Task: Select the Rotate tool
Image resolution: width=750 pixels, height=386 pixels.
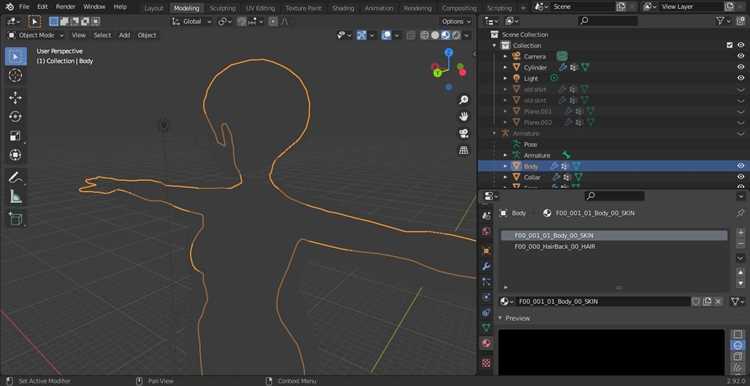Action: pos(15,117)
